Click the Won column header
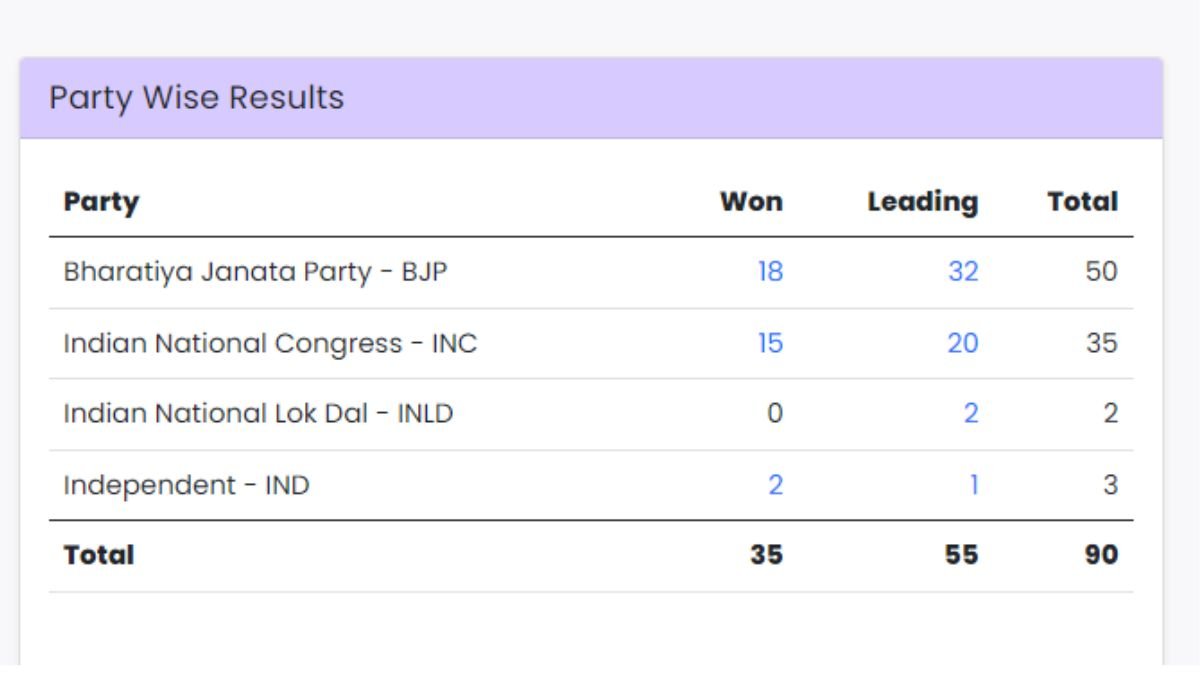1200x675 pixels. (751, 202)
